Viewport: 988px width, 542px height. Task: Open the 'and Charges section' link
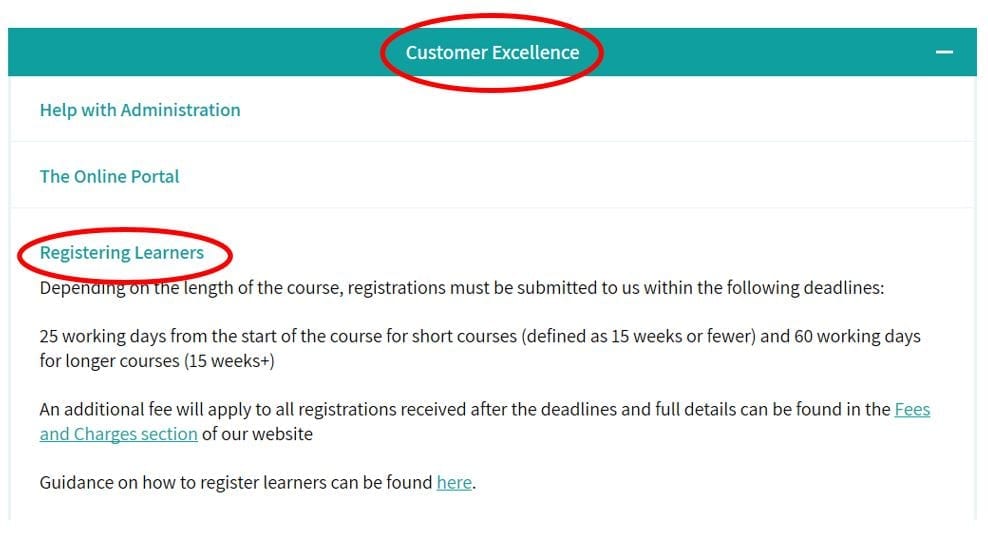118,434
